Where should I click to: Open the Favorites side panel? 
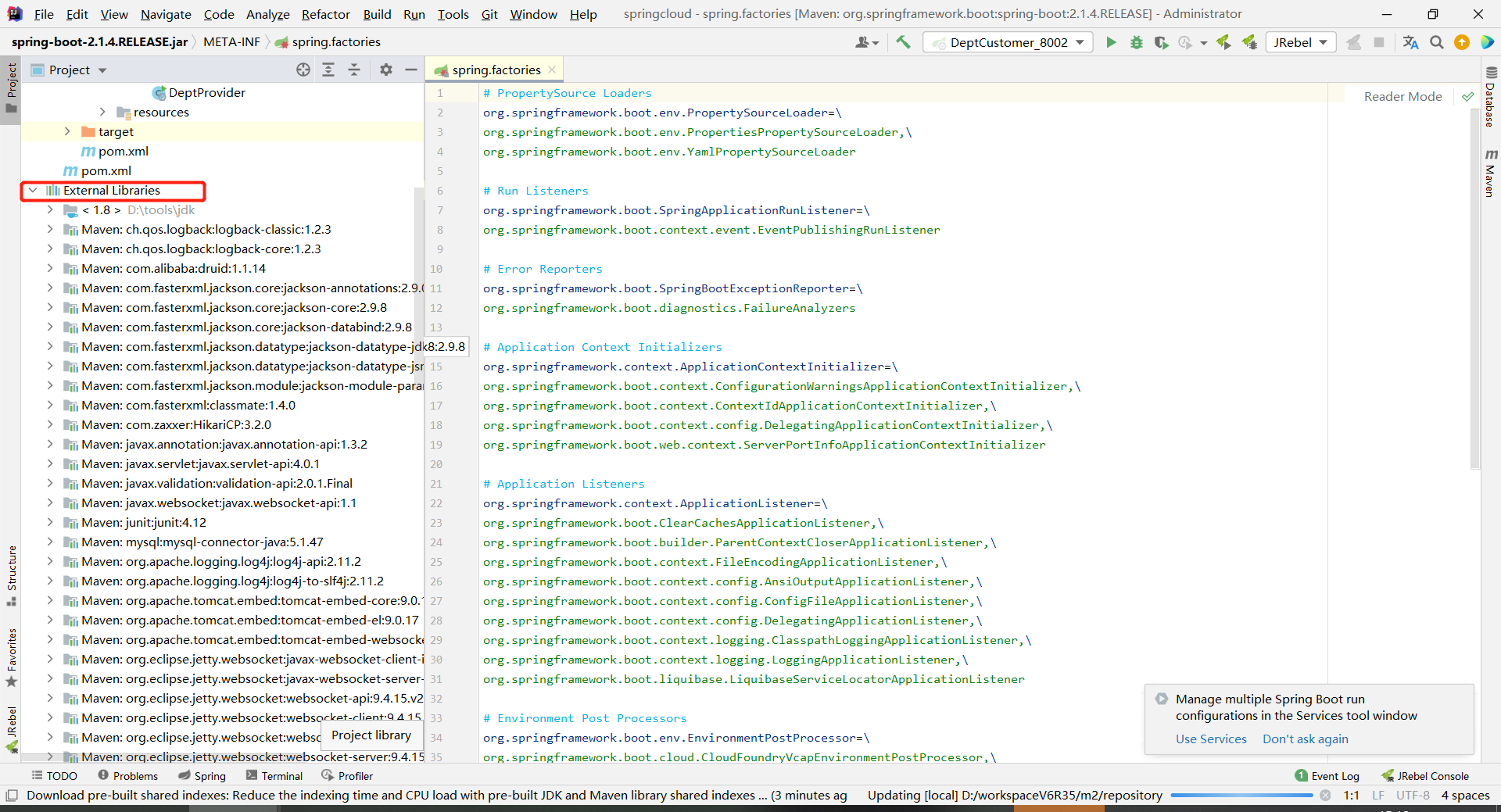click(11, 658)
